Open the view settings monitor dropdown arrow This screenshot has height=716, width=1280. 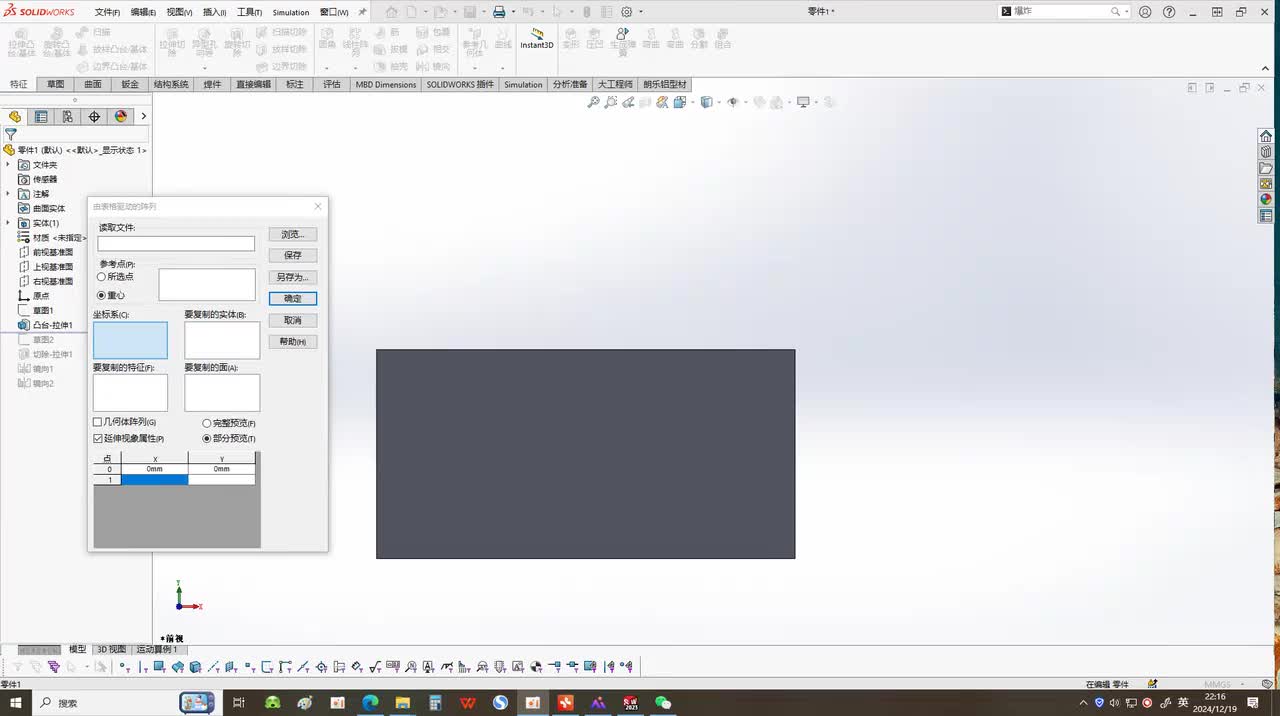point(814,102)
